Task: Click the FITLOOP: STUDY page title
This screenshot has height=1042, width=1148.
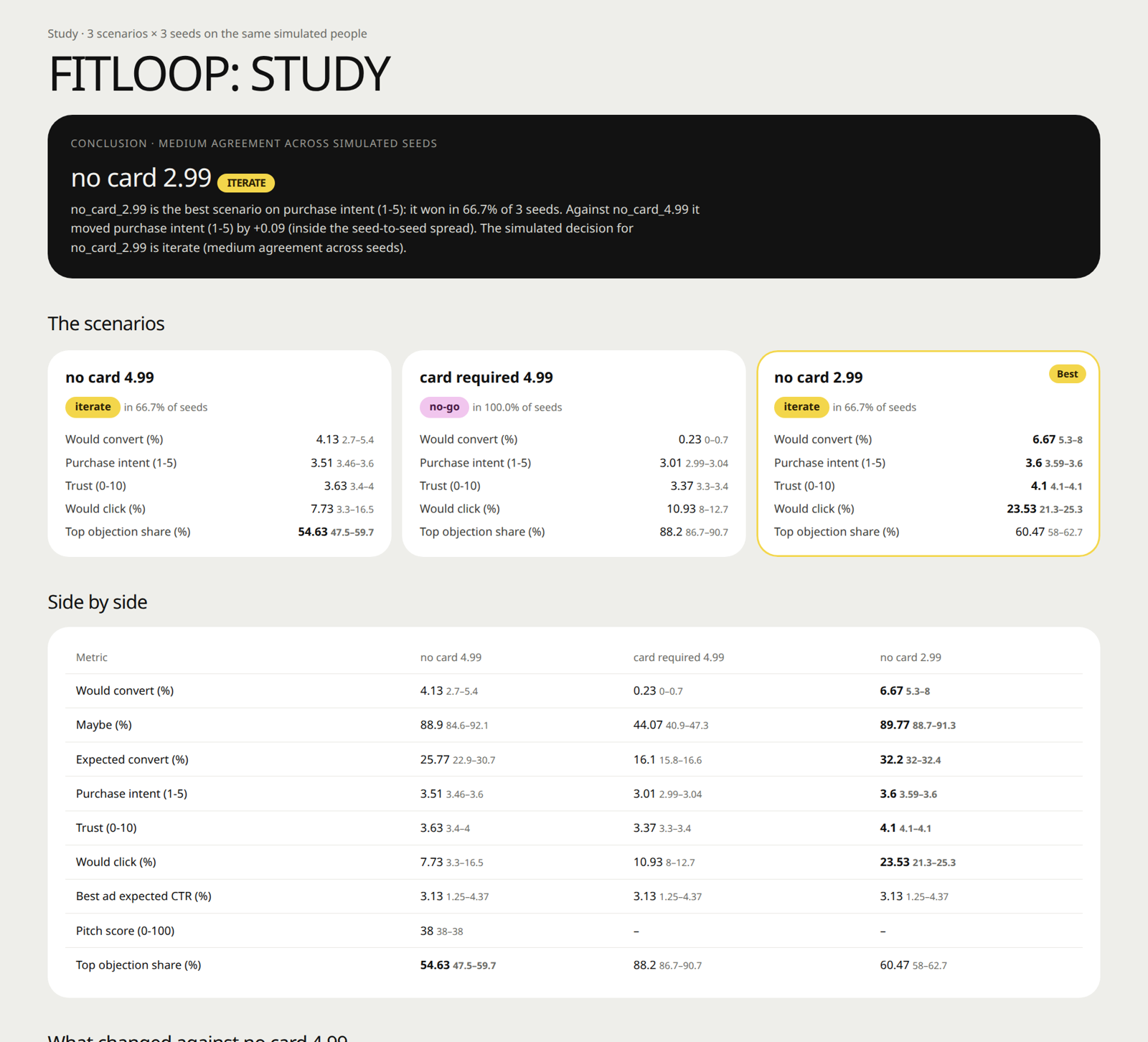Action: [219, 74]
